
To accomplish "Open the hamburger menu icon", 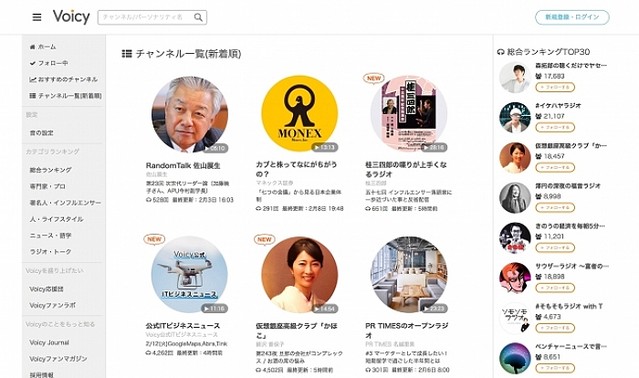I will (37, 18).
